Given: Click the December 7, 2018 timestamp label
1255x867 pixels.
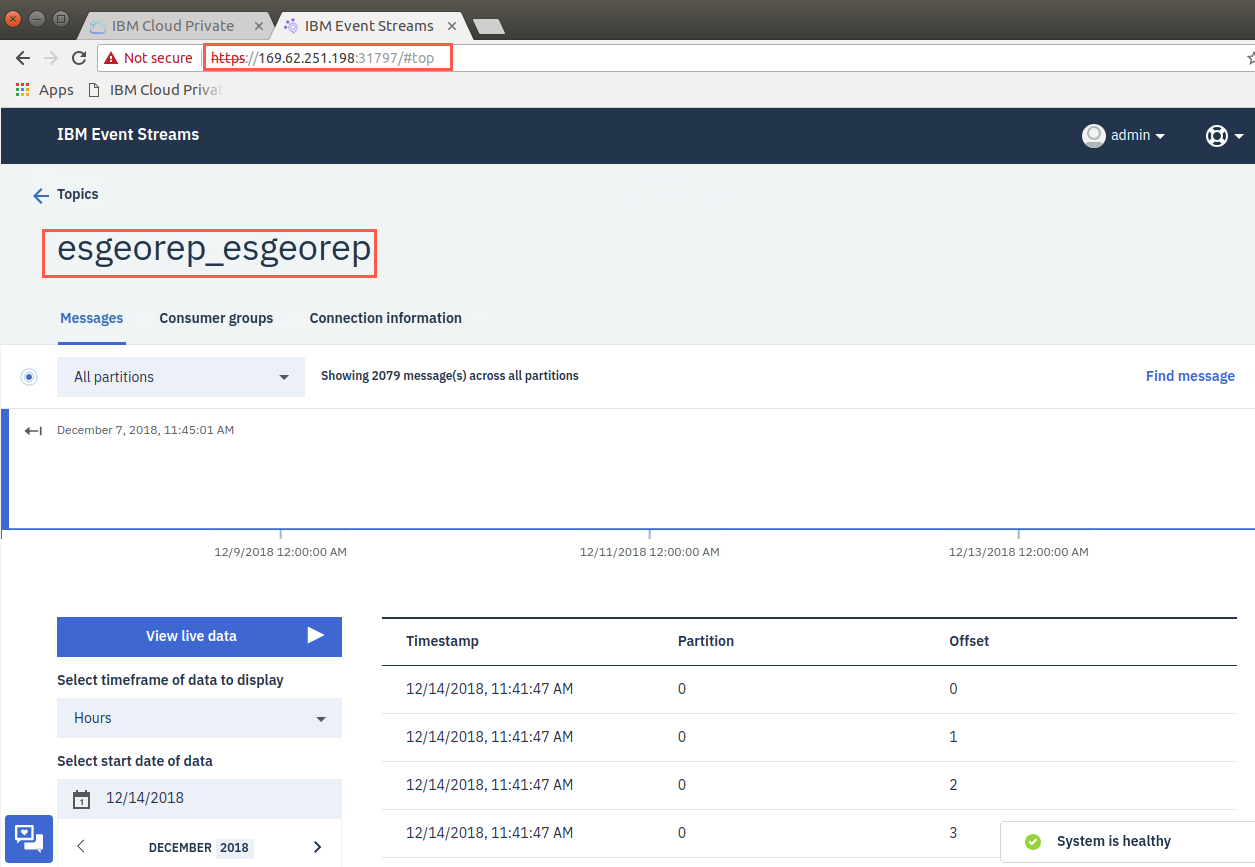Looking at the screenshot, I should (145, 430).
